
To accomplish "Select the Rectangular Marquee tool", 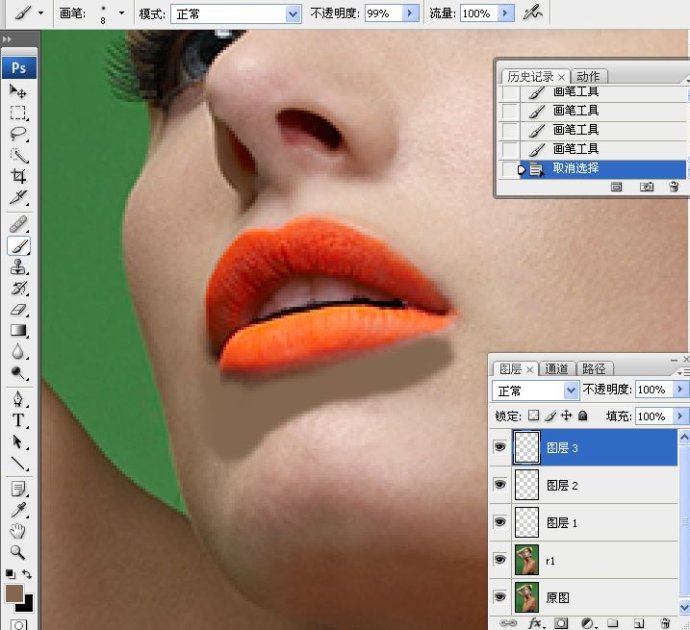I will (18, 113).
